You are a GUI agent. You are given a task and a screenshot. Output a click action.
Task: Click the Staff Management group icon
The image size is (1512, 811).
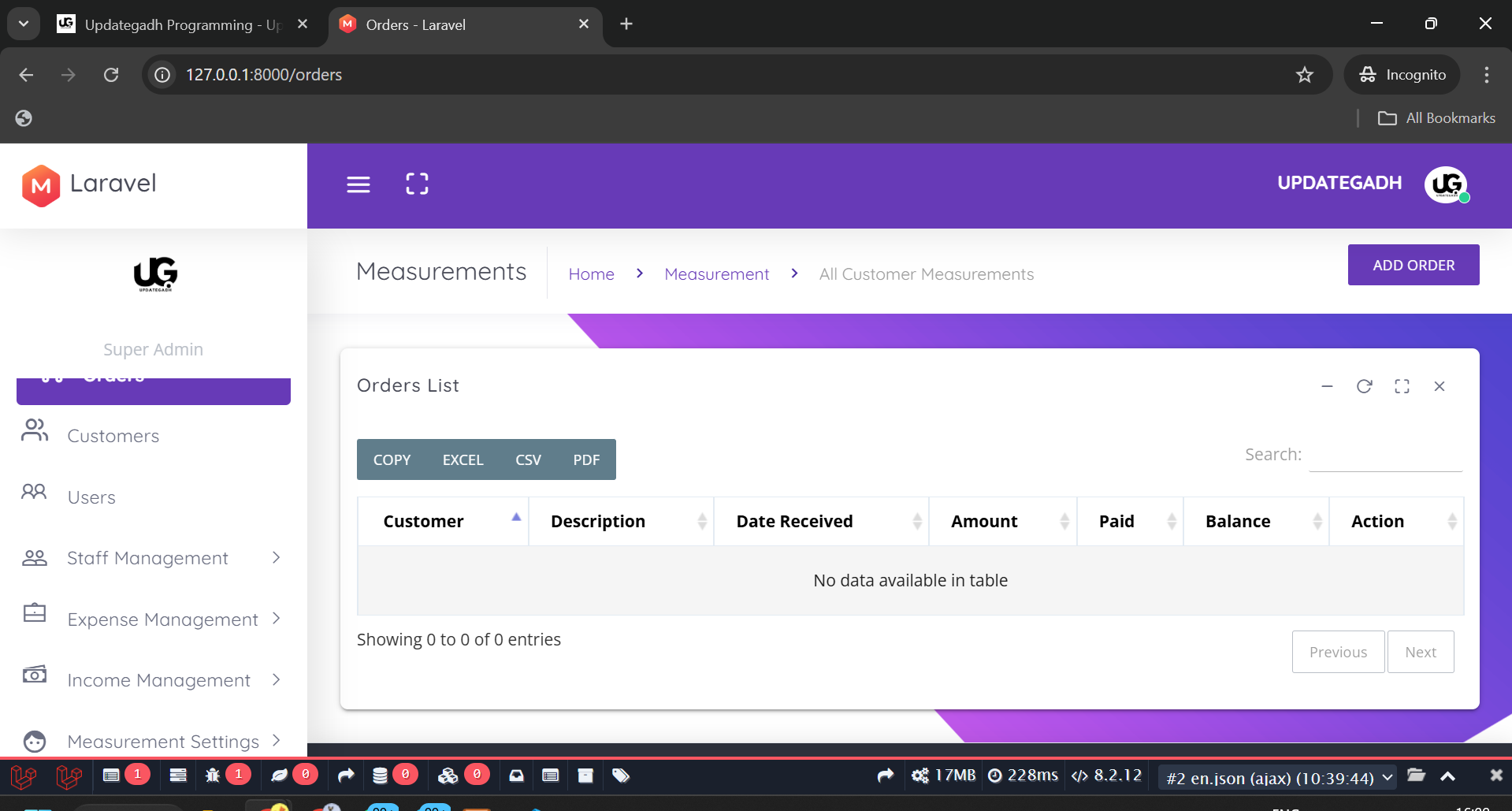click(x=35, y=558)
